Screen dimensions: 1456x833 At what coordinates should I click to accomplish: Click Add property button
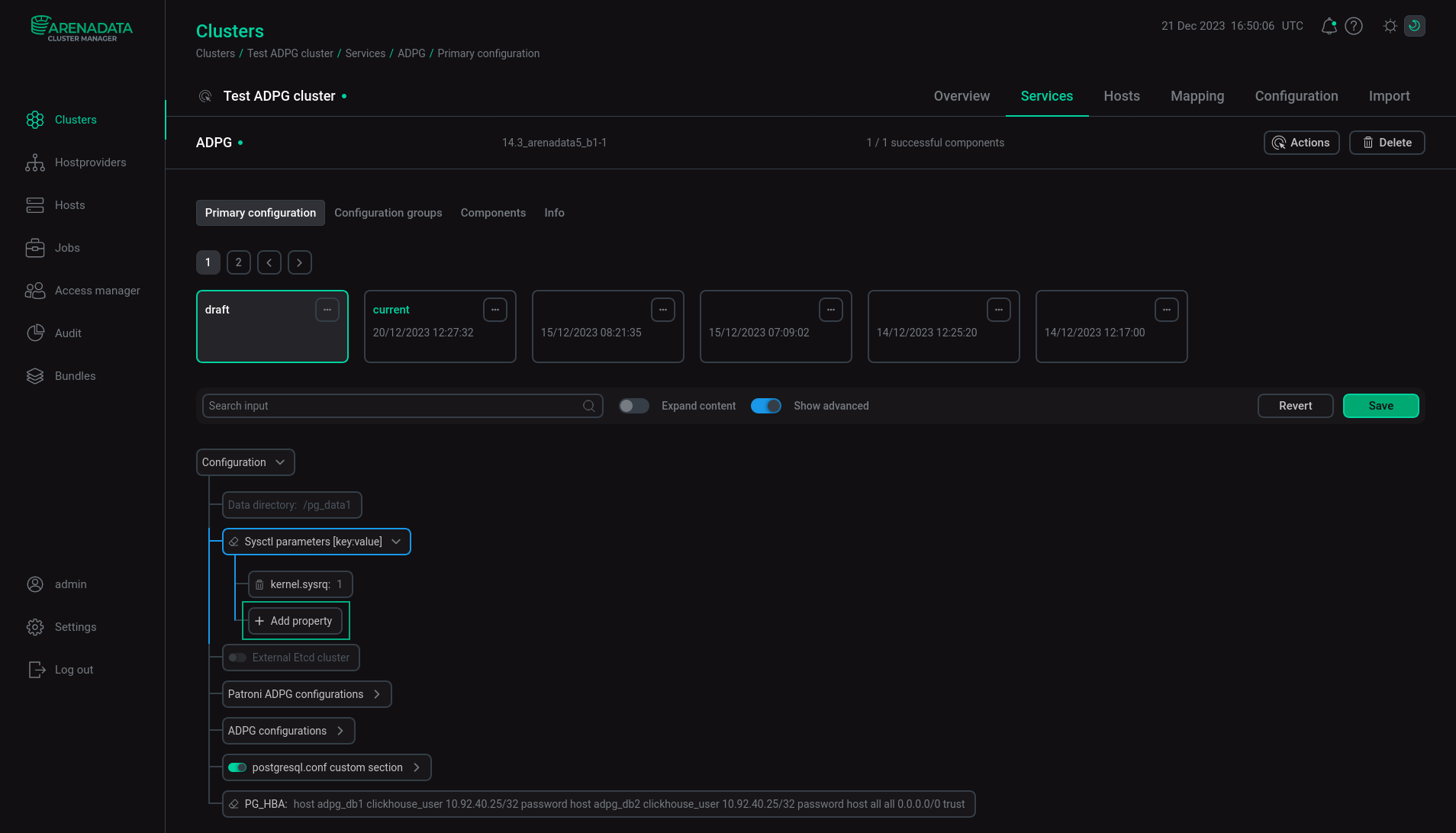coord(295,621)
